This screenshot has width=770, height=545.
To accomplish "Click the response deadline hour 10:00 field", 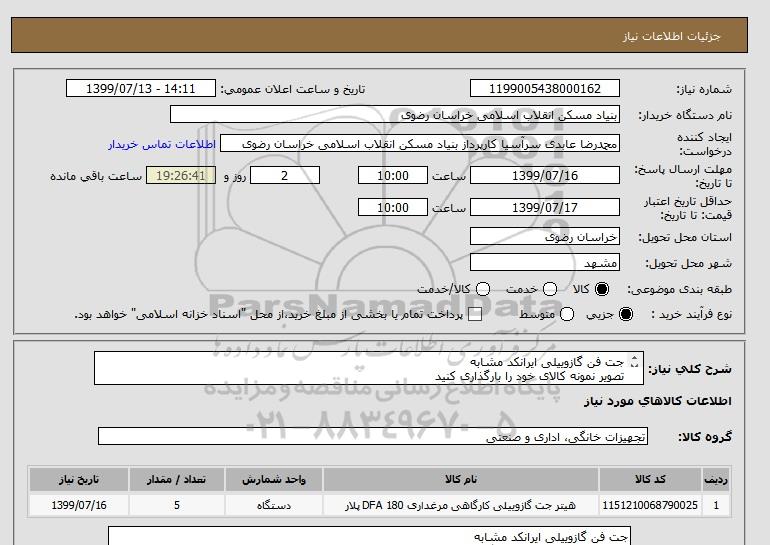I will 393,175.
